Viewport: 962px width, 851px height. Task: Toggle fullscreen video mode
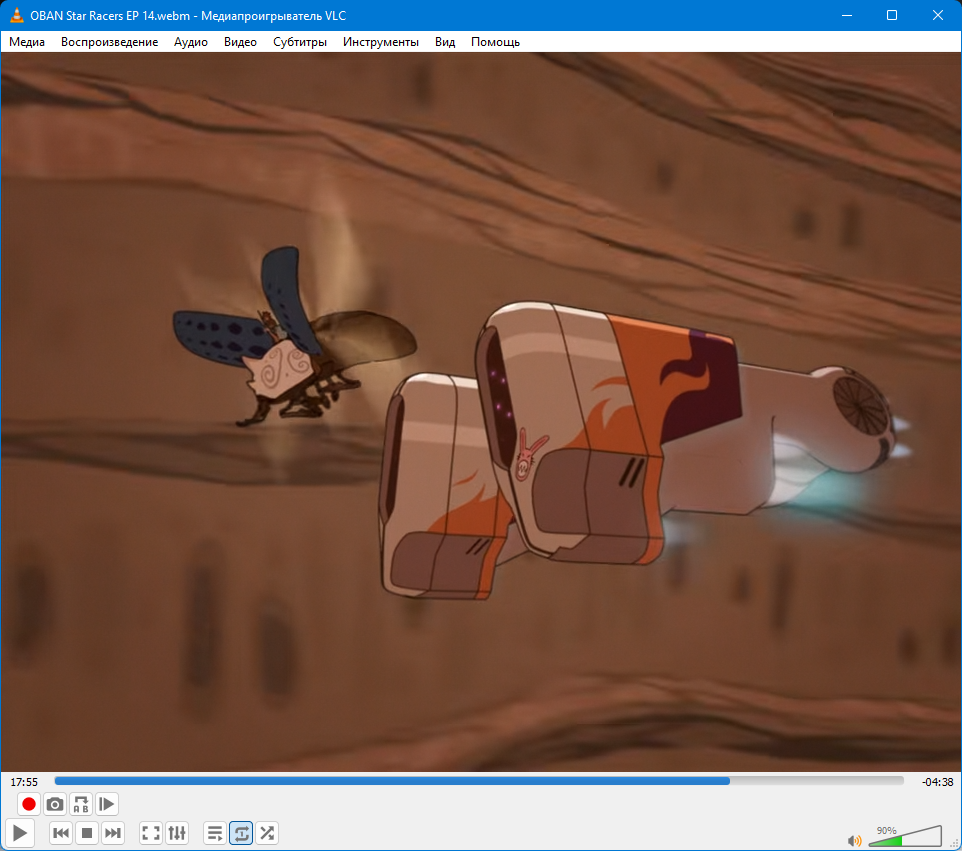tap(151, 833)
